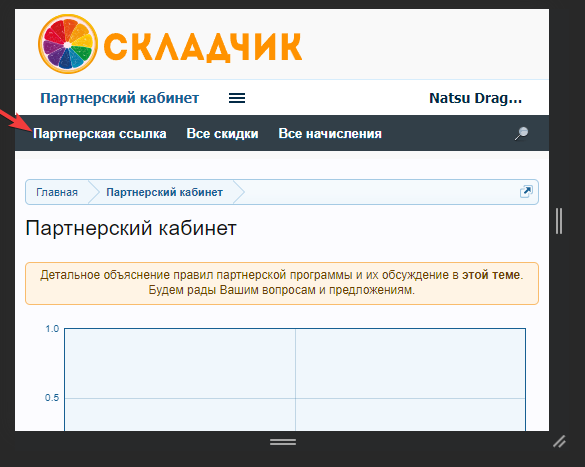Open quick navigation icon in breadcrumb
Image resolution: width=585 pixels, height=467 pixels.
click(x=526, y=192)
